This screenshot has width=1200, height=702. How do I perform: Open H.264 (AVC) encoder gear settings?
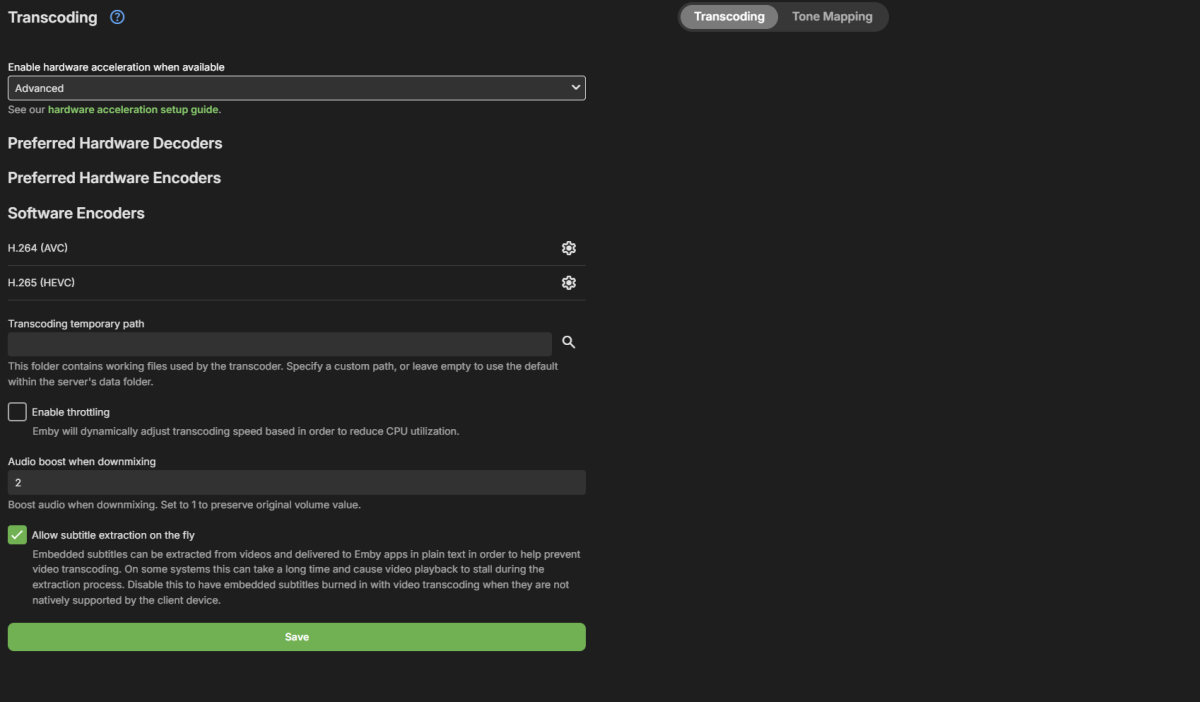[569, 248]
